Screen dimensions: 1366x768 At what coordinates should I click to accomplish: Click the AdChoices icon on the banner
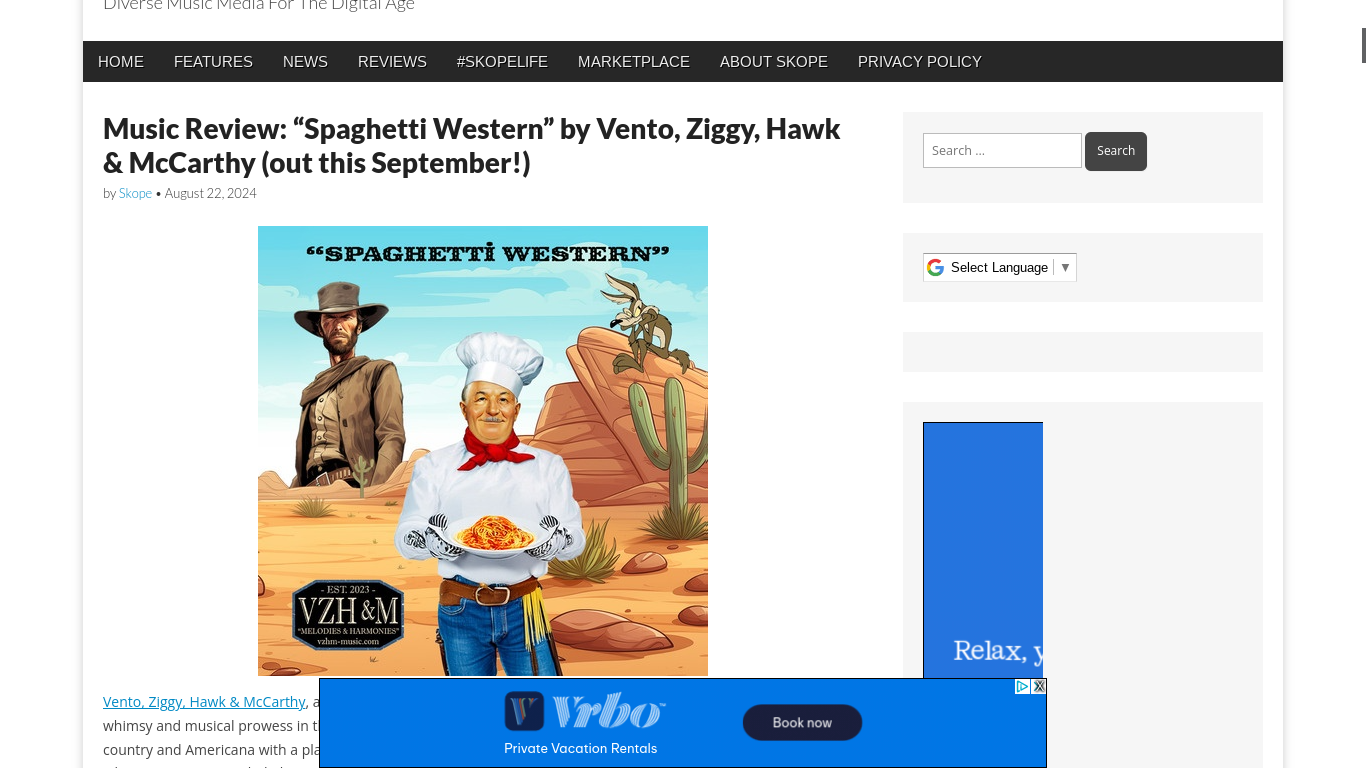point(1022,686)
